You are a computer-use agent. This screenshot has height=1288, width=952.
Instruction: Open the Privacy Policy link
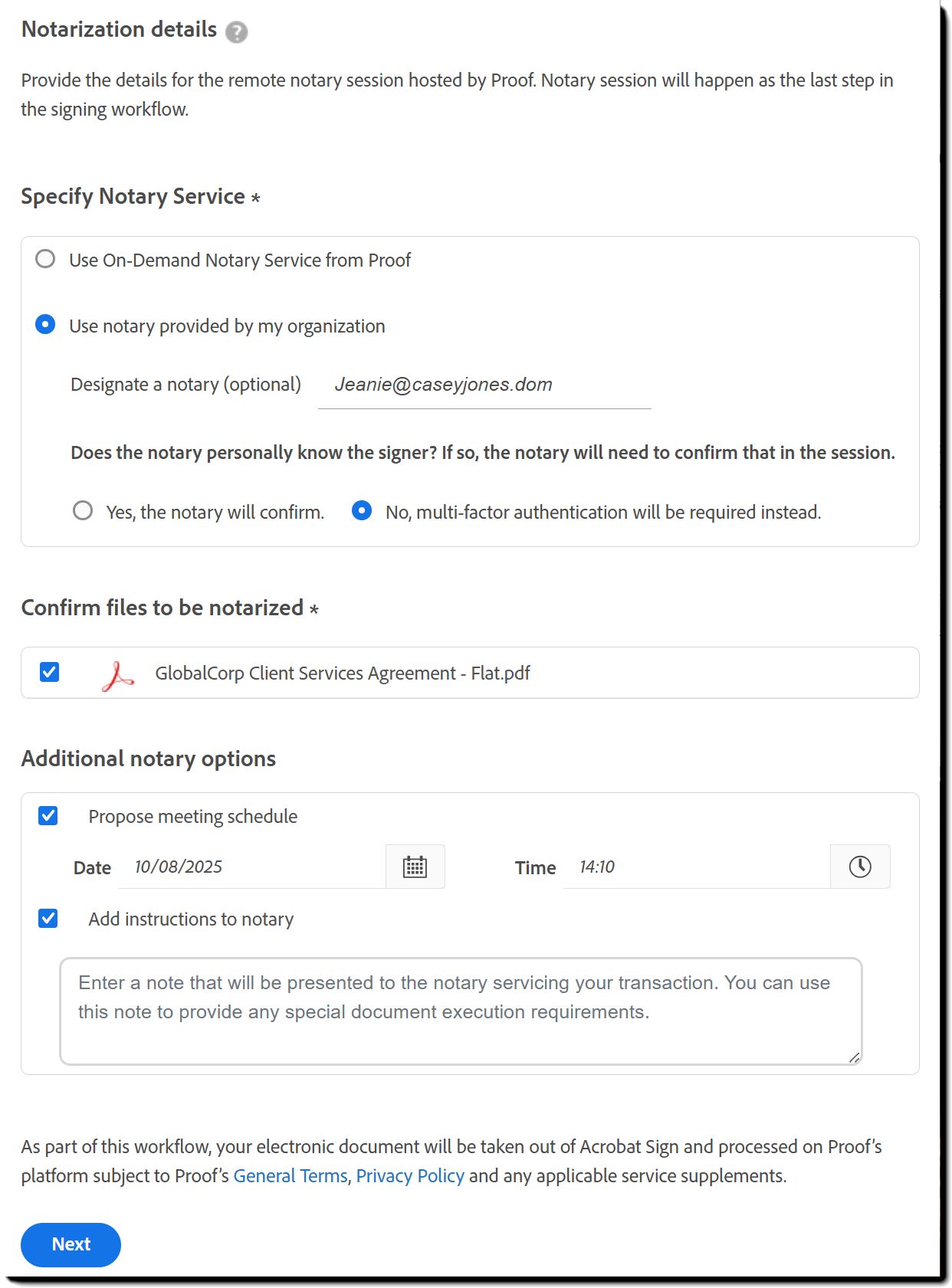[410, 1176]
